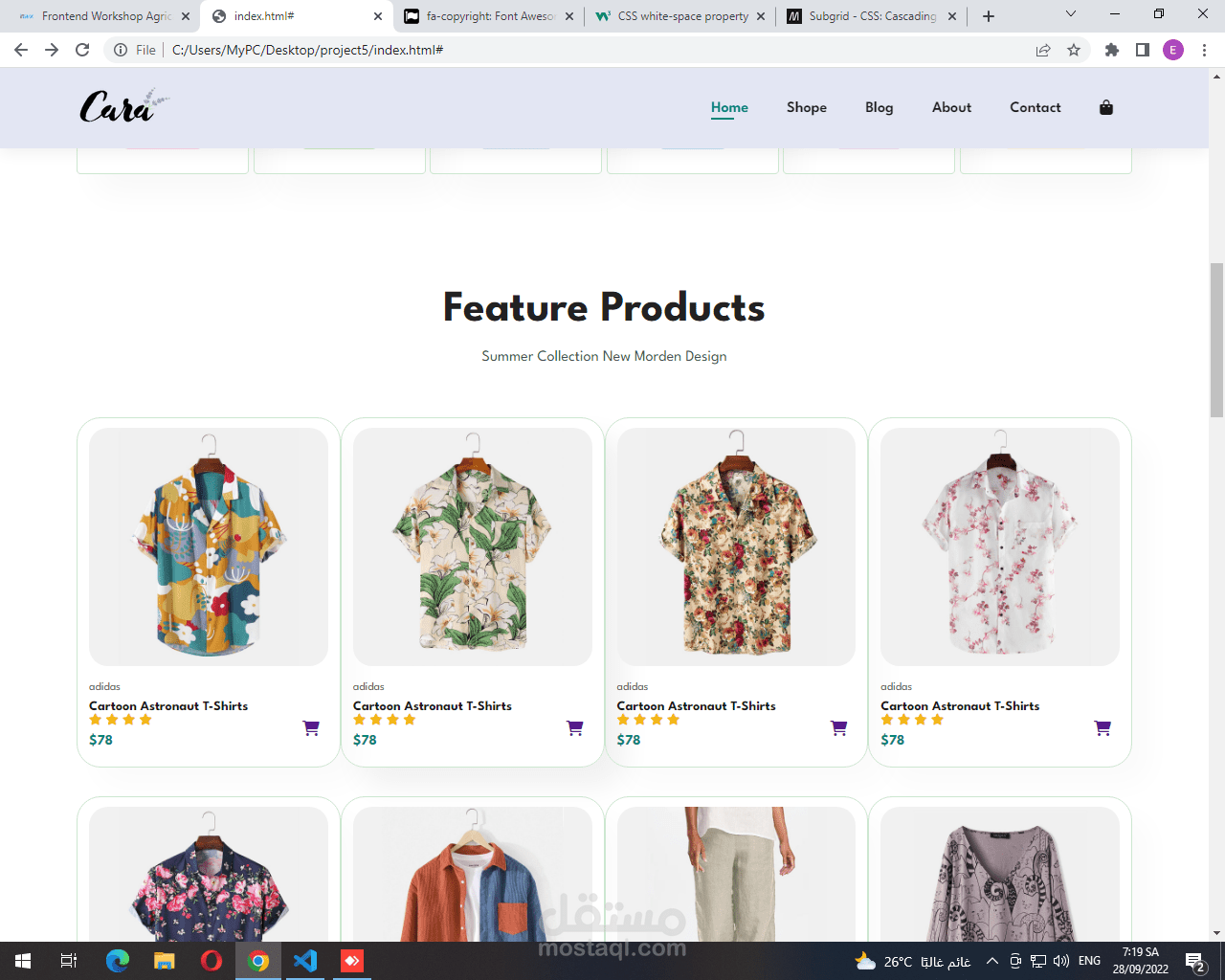Click the Cara logo
Image resolution: width=1225 pixels, height=980 pixels.
click(124, 106)
